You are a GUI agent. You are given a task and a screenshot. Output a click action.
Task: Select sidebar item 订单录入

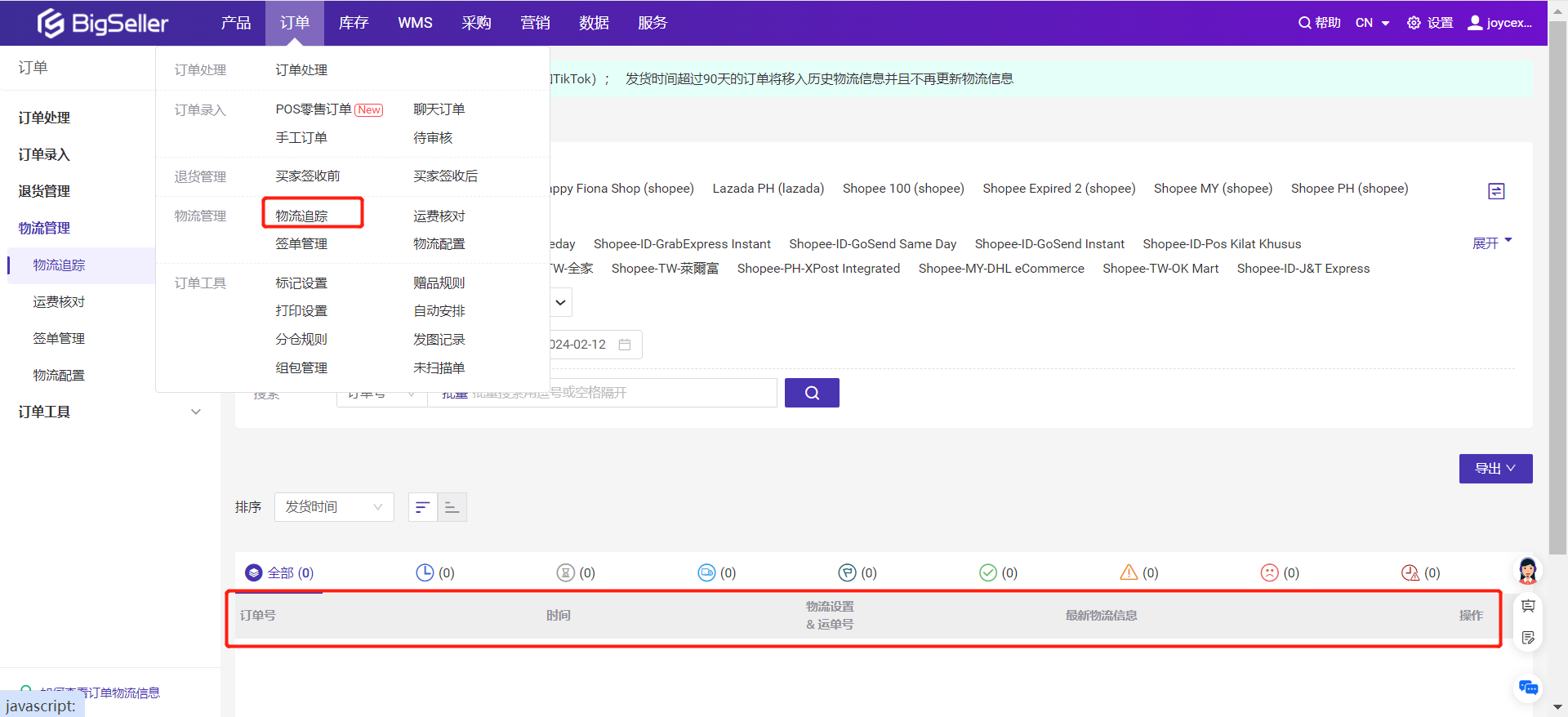44,154
